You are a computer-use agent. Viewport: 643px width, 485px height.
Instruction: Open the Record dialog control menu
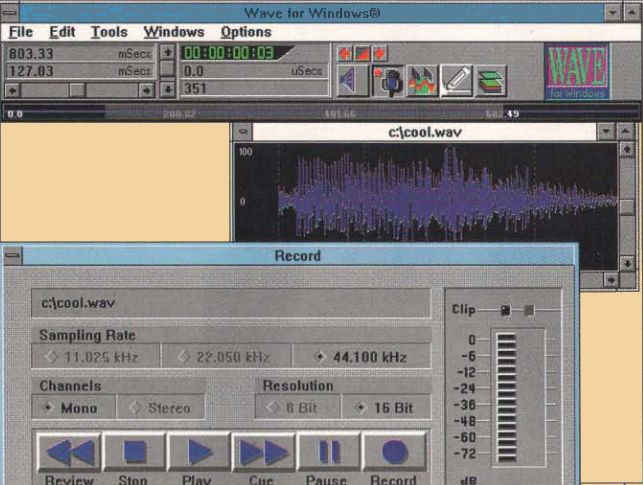tap(13, 256)
